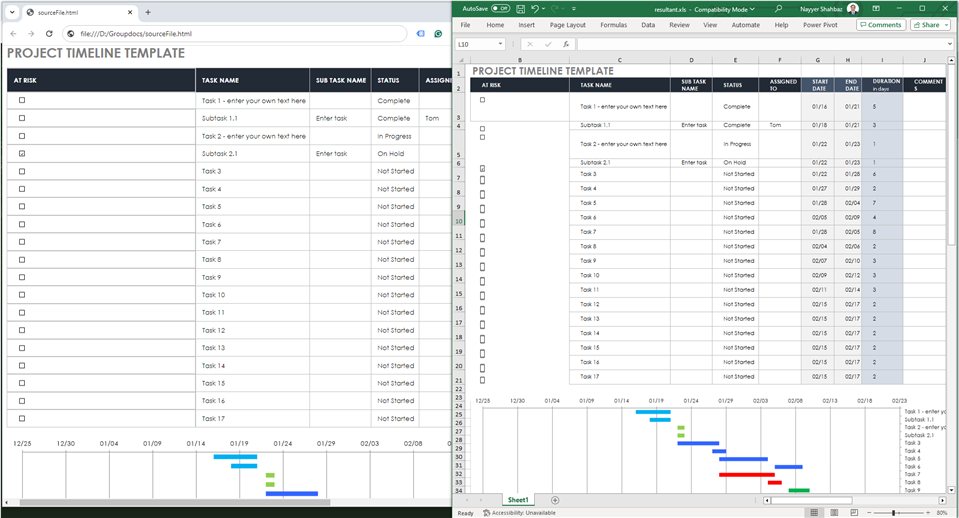Viewport: 959px width, 518px height.
Task: Go forward in the browser window
Action: [31, 34]
